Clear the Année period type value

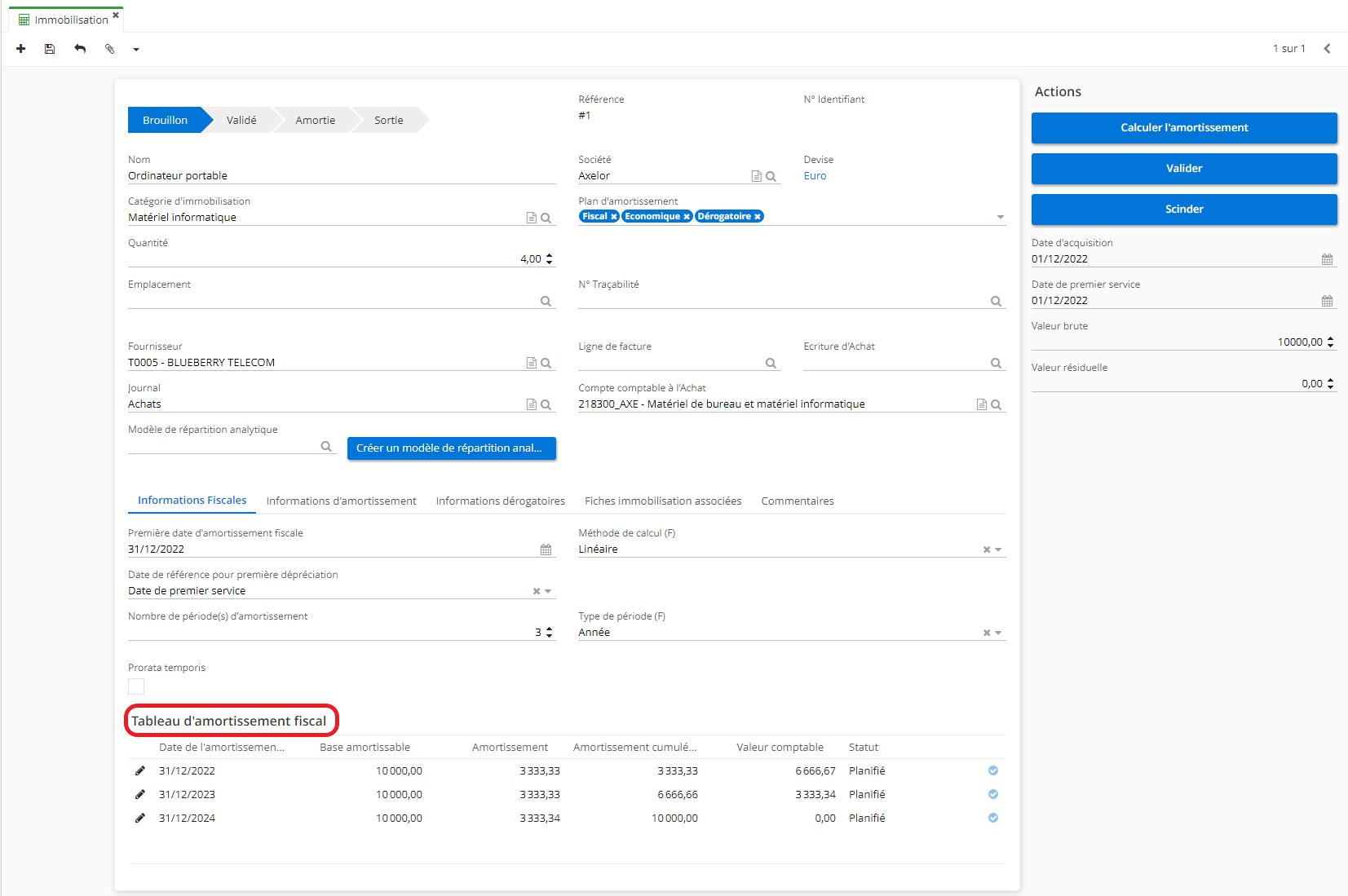pyautogui.click(x=987, y=633)
